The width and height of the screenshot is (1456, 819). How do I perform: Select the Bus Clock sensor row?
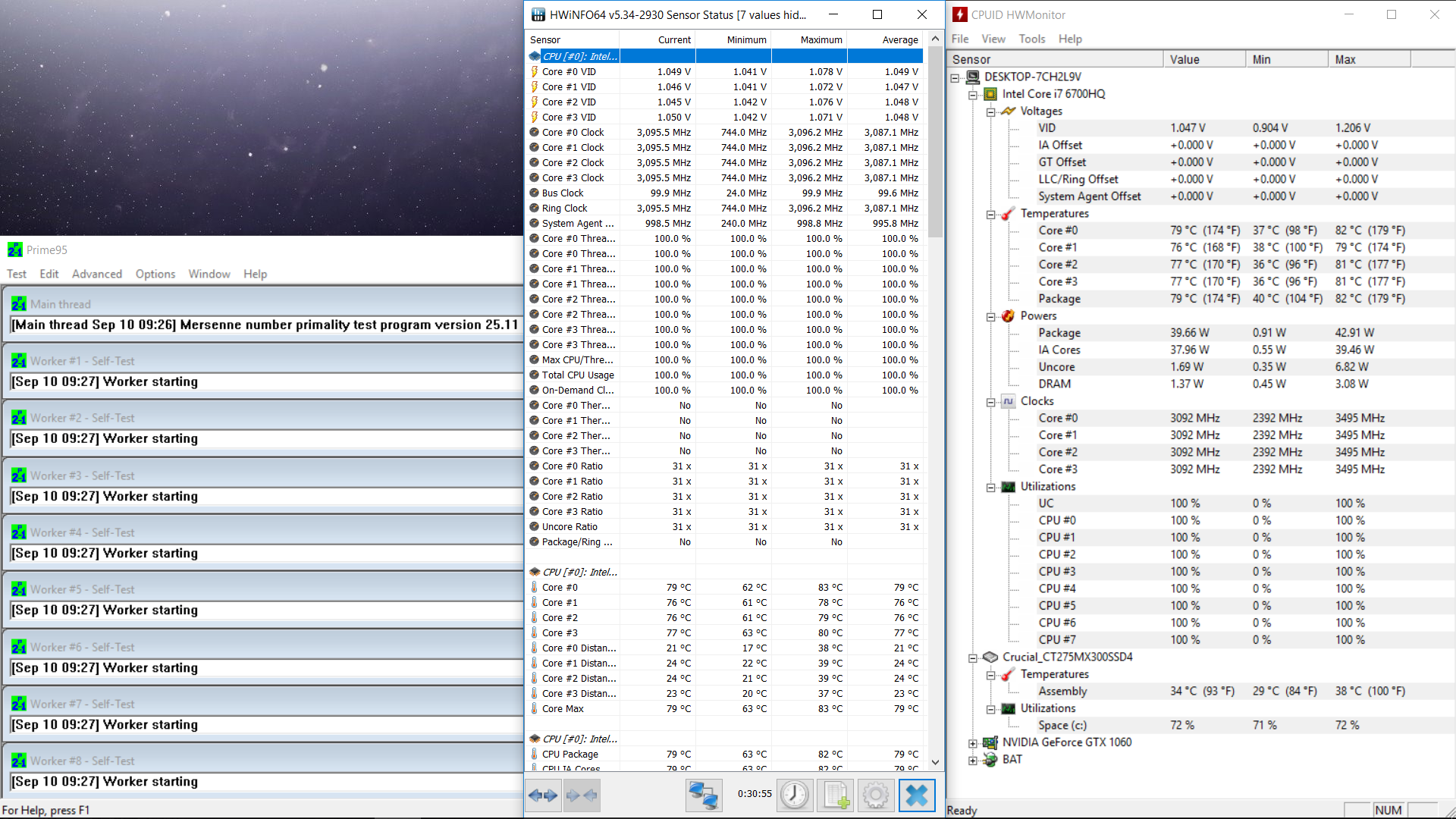(725, 193)
